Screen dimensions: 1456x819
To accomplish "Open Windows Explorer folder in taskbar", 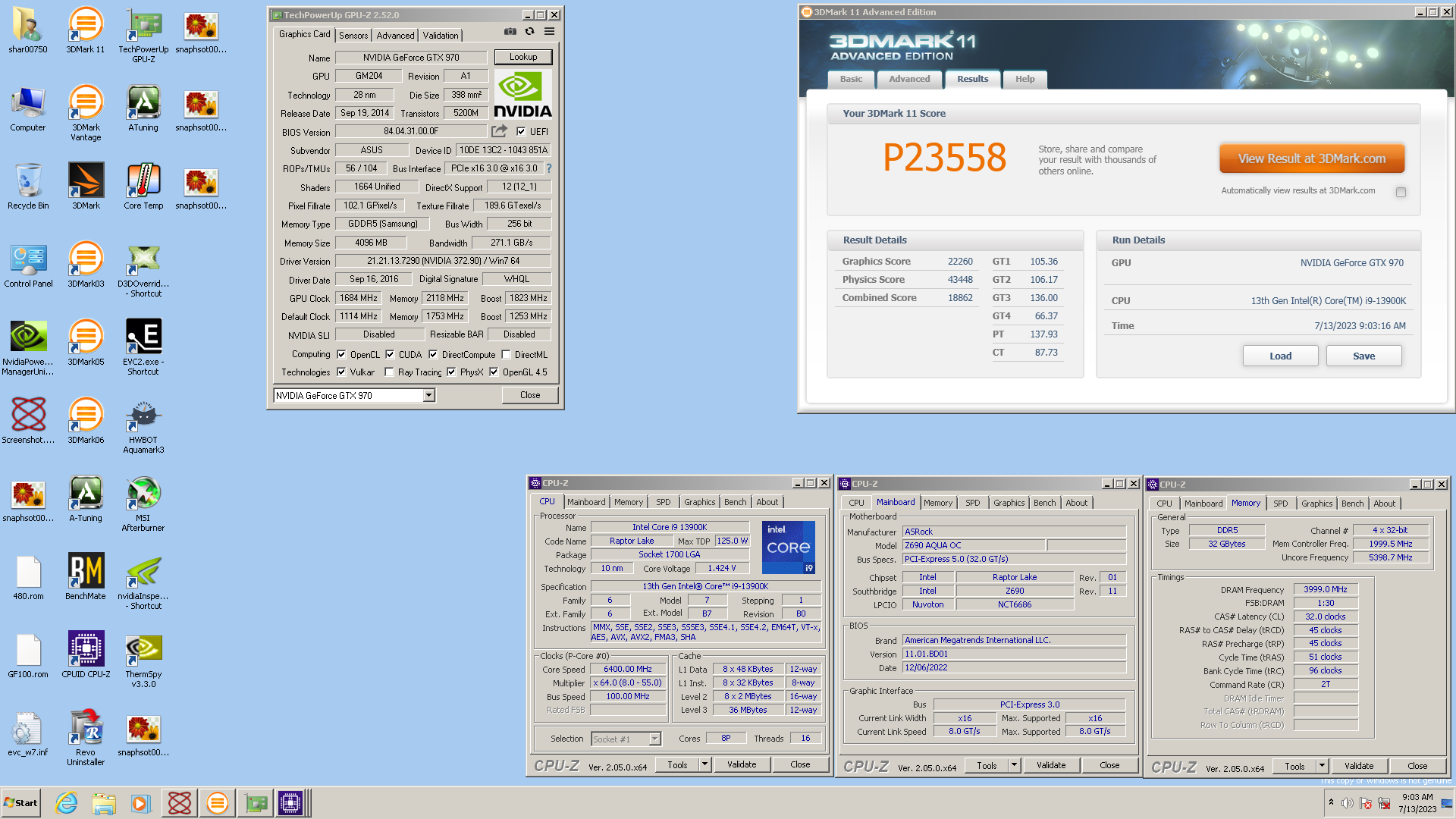I will coord(104,802).
